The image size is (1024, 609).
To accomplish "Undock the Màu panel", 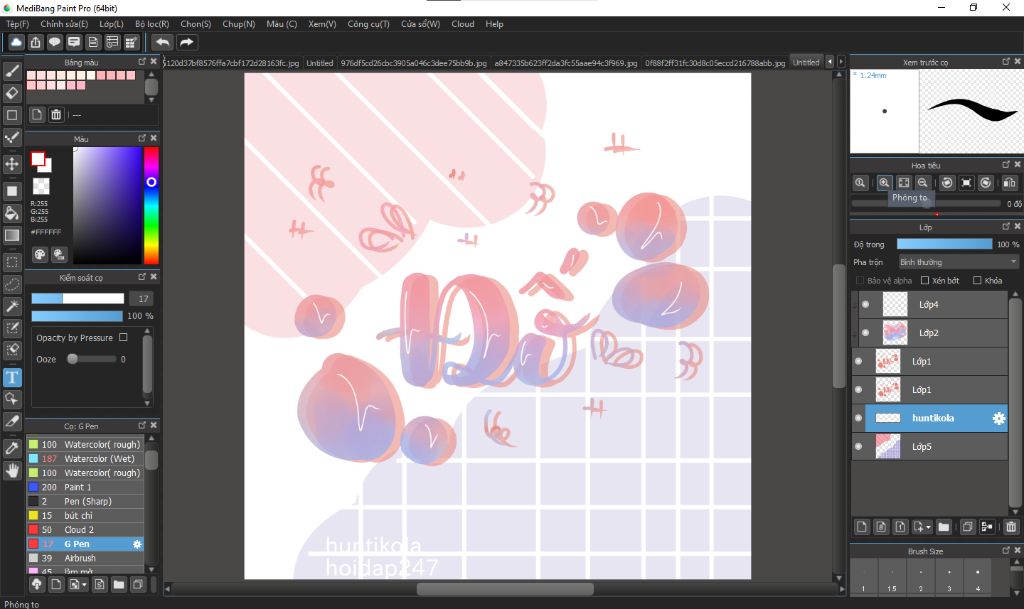I will tap(142, 138).
